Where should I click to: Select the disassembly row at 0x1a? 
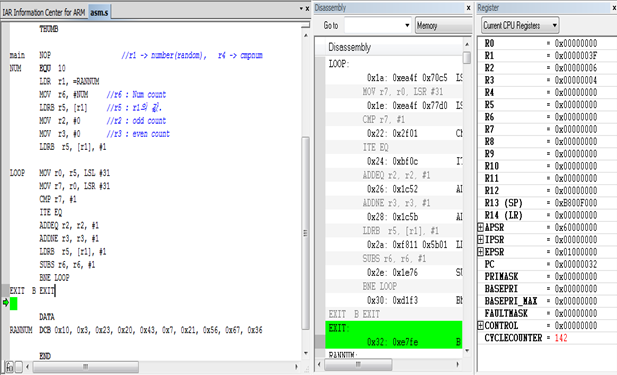click(x=394, y=78)
